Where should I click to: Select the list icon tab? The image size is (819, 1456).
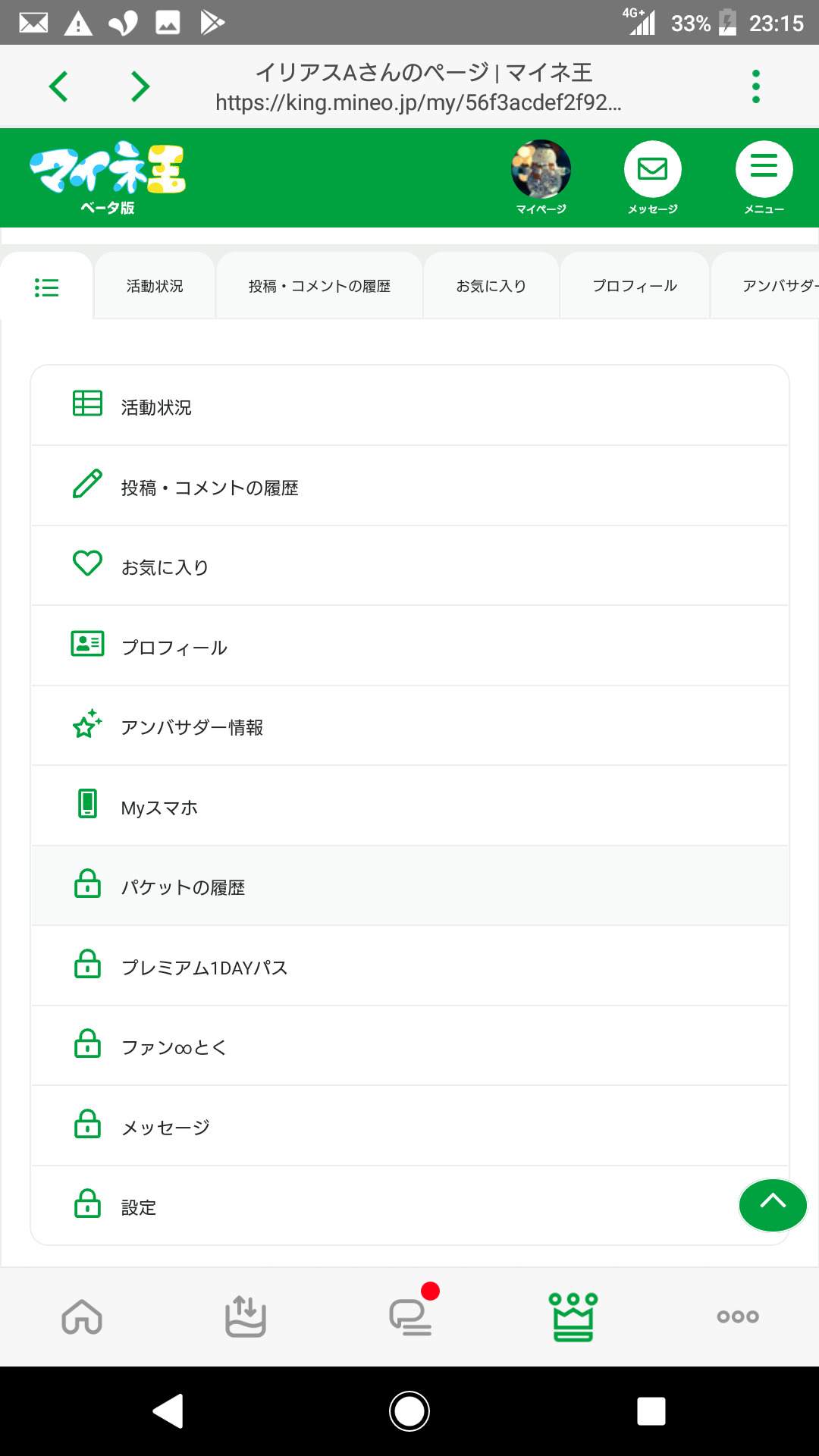(46, 287)
